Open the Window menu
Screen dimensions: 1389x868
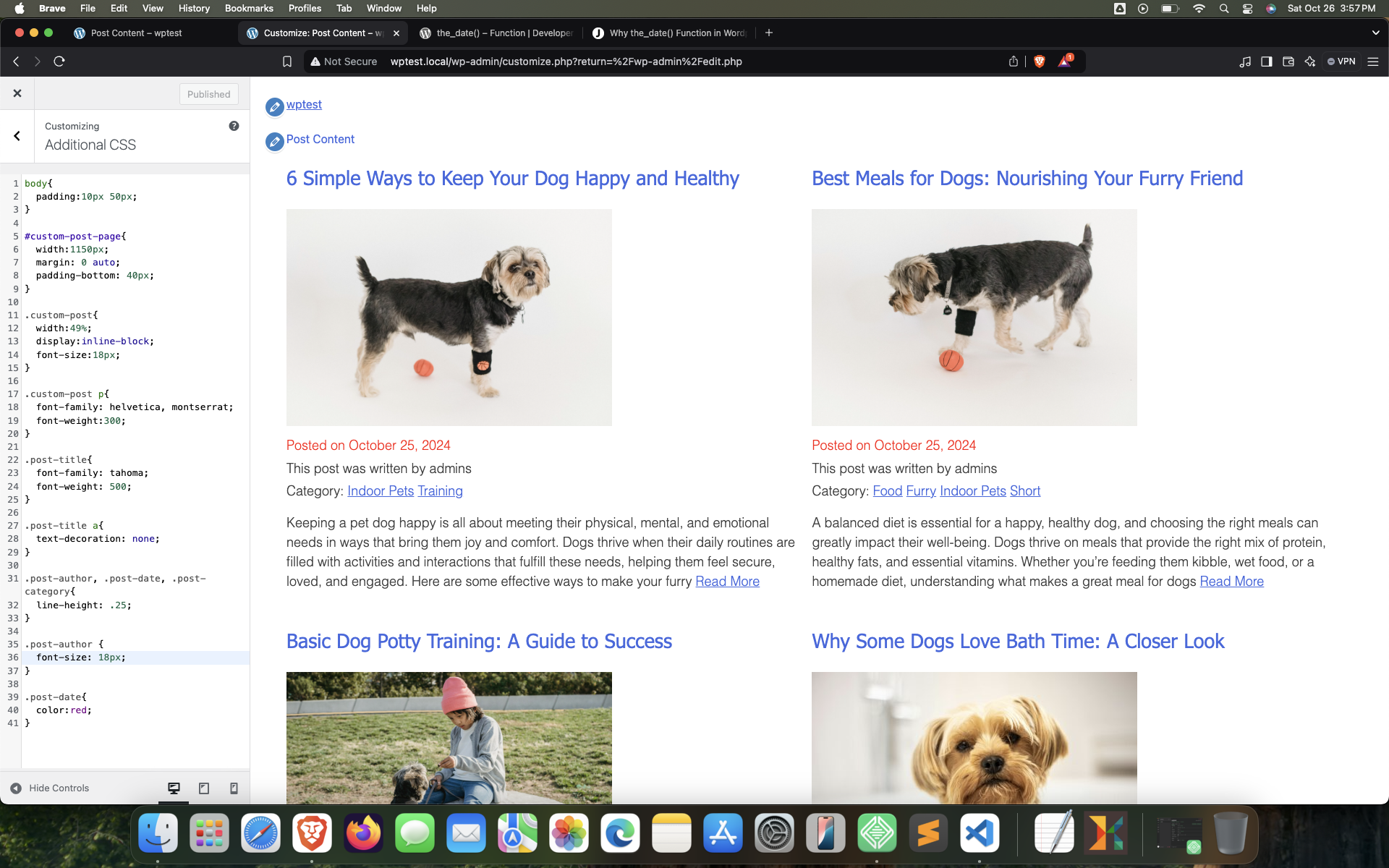pyautogui.click(x=384, y=8)
